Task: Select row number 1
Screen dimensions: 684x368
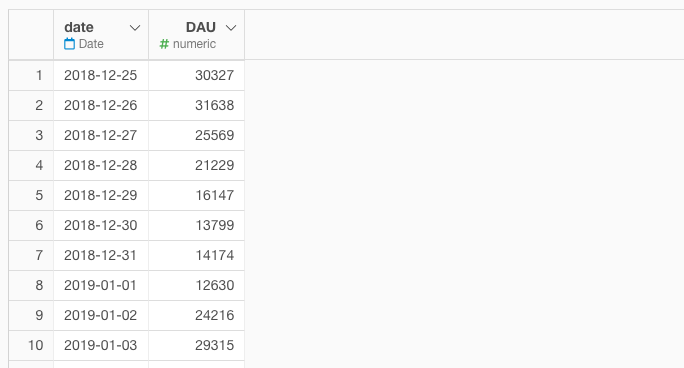Action: pos(31,75)
